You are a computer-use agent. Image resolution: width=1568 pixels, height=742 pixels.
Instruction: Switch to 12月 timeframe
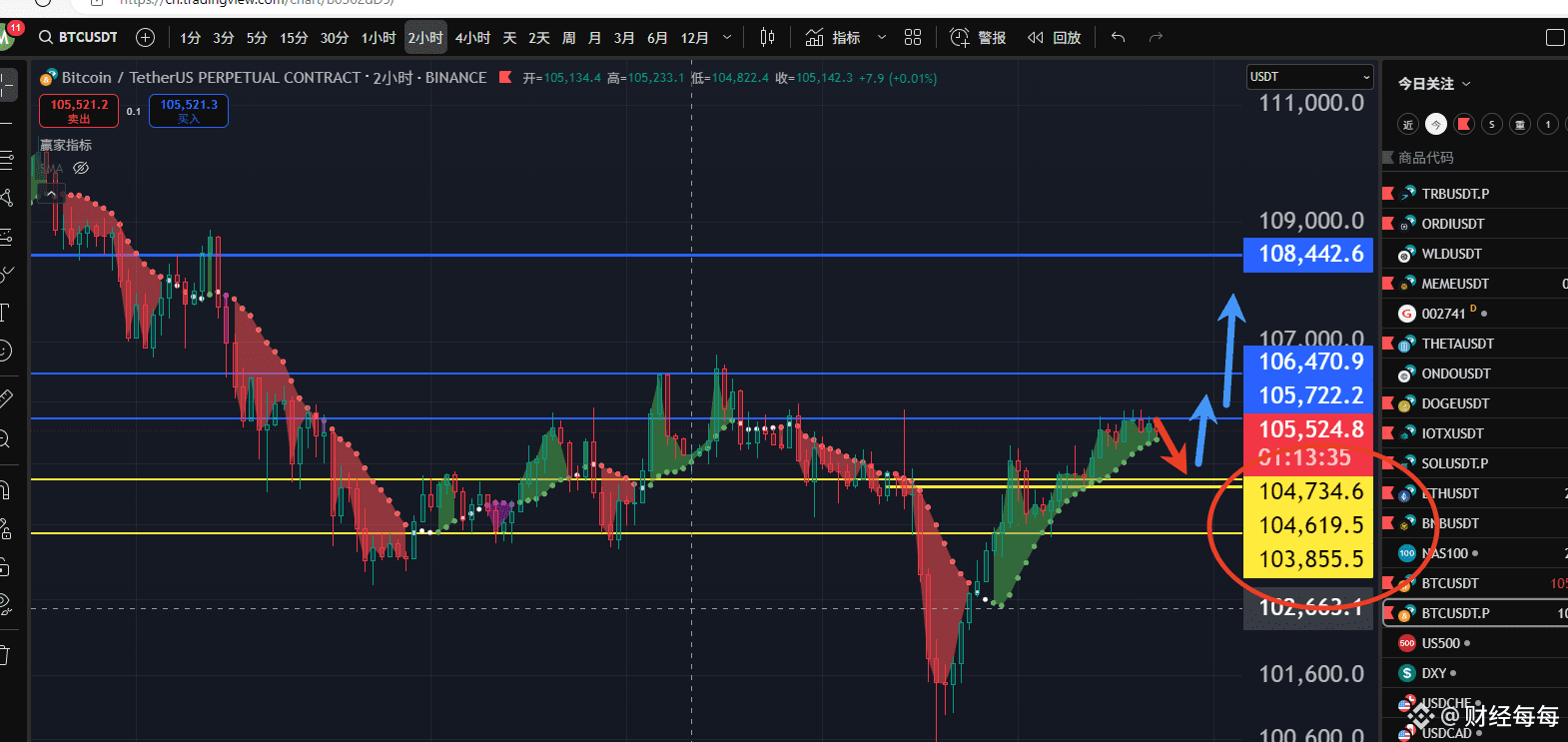694,37
